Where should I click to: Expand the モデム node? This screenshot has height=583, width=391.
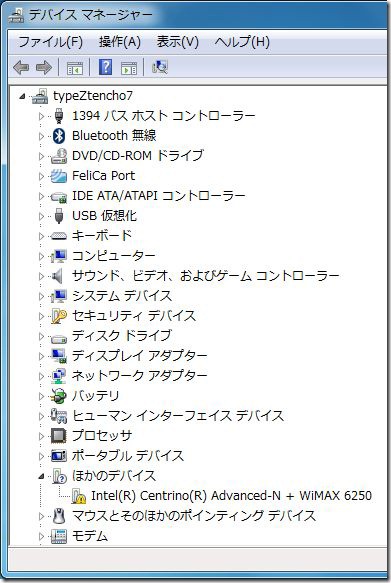41,536
